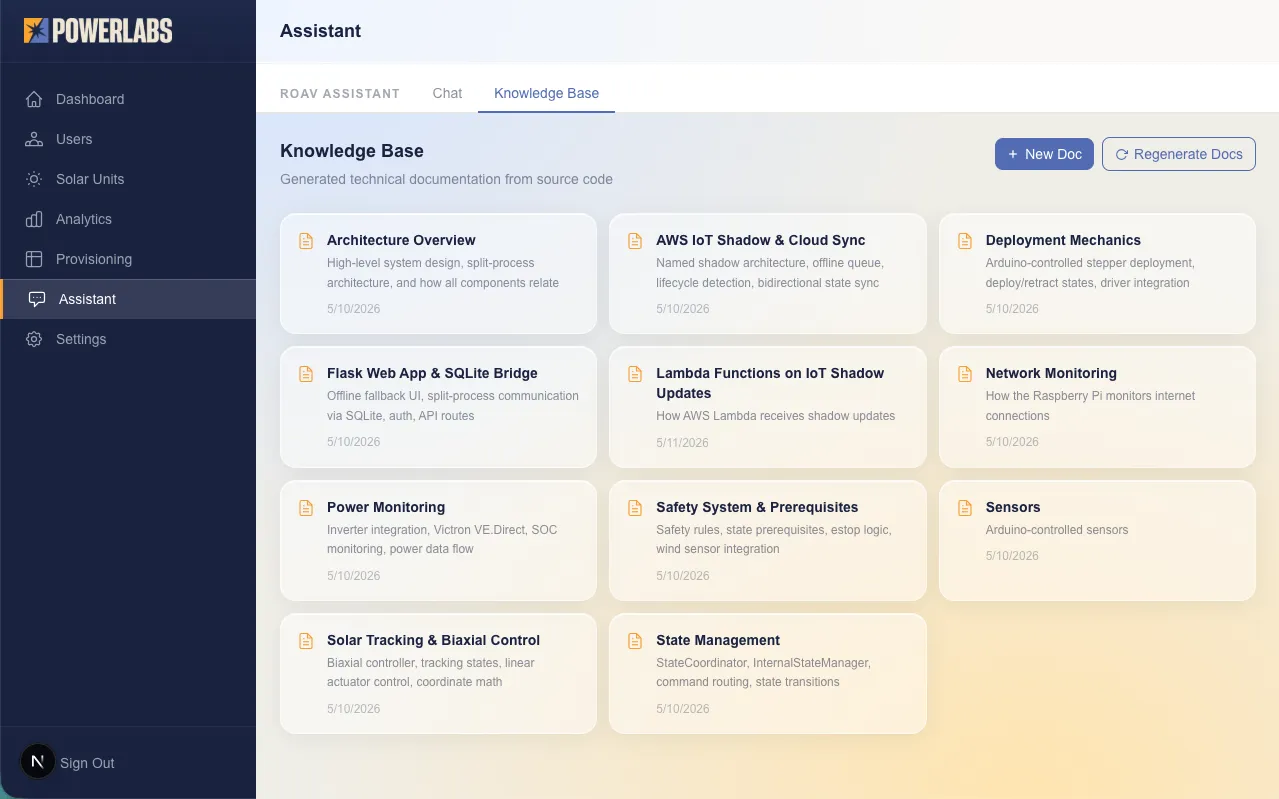Switch to the Chat tab

(x=447, y=93)
